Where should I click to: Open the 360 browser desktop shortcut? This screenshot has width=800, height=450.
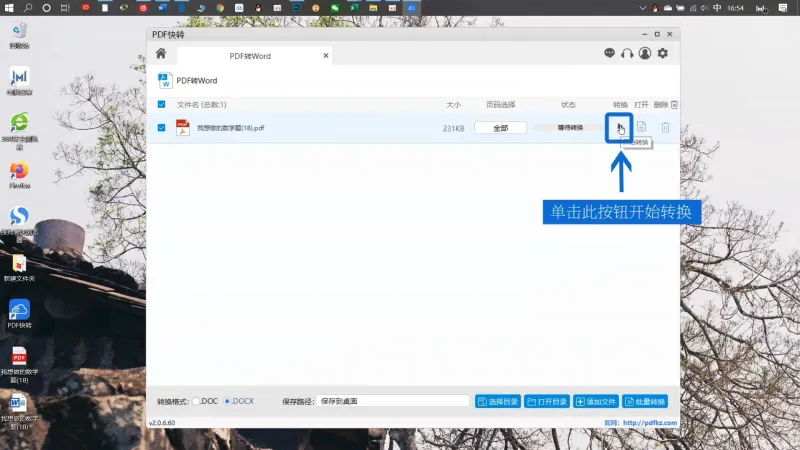tap(19, 131)
